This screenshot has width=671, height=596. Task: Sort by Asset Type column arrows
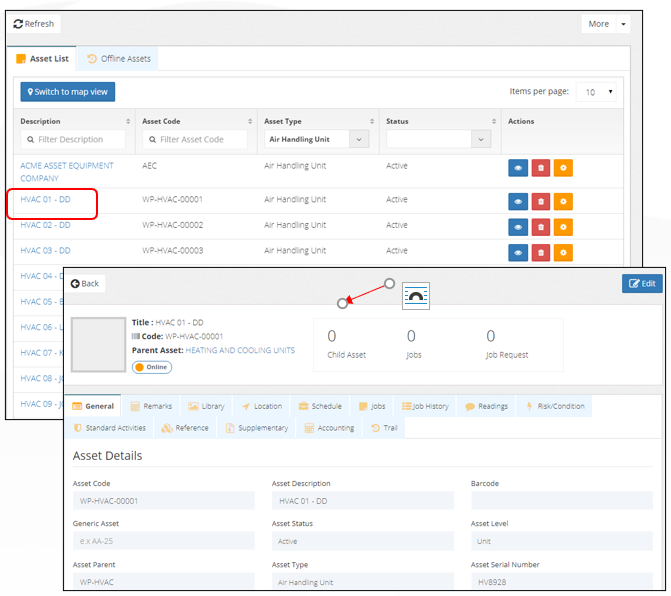[372, 121]
